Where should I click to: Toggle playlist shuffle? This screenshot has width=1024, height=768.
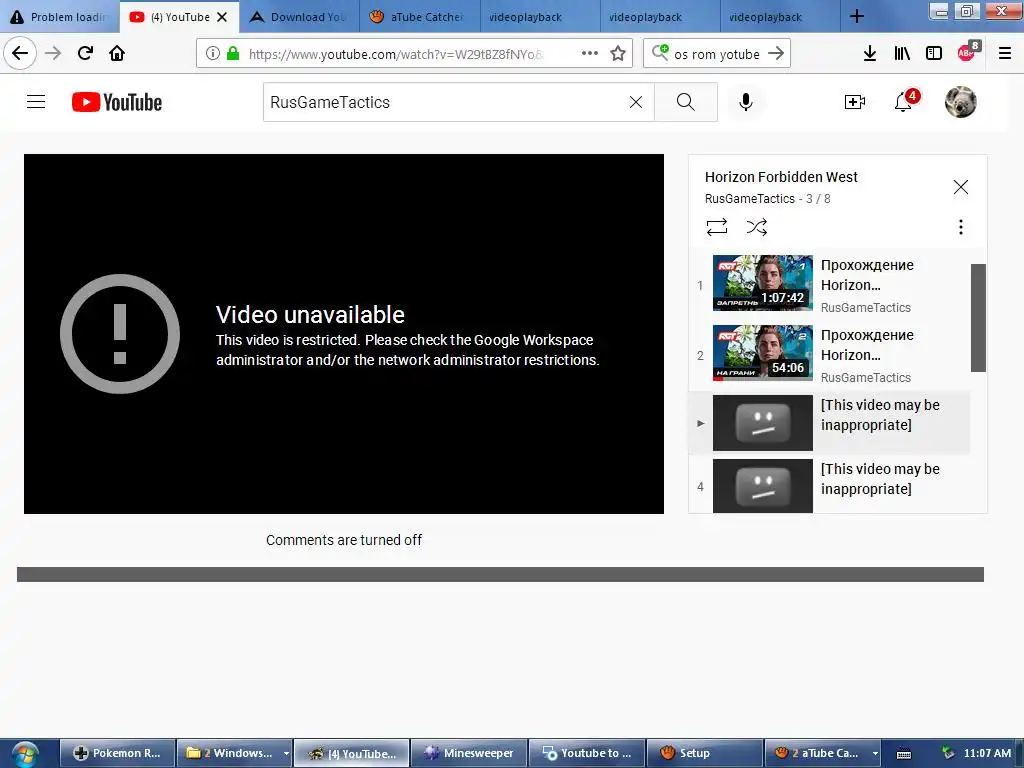click(x=756, y=227)
